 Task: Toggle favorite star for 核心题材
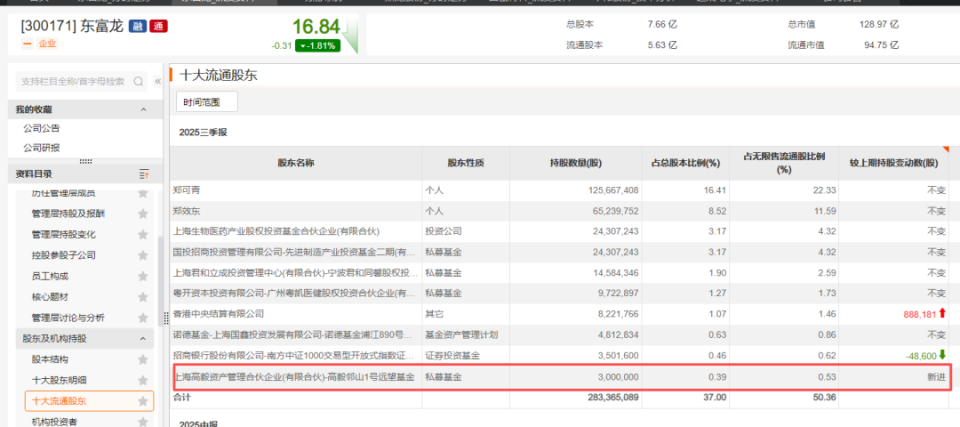pos(143,297)
